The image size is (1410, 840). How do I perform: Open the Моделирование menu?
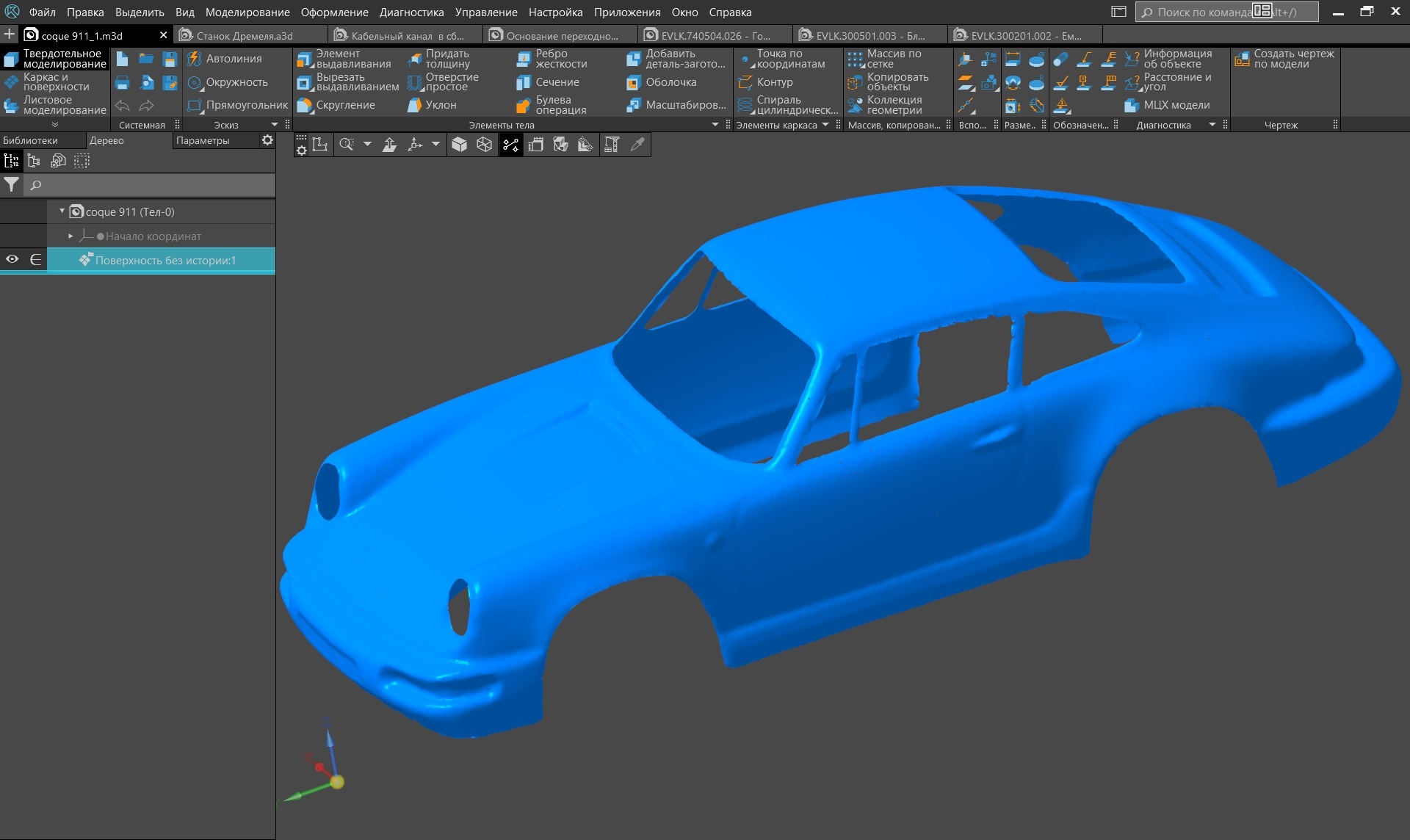(247, 12)
